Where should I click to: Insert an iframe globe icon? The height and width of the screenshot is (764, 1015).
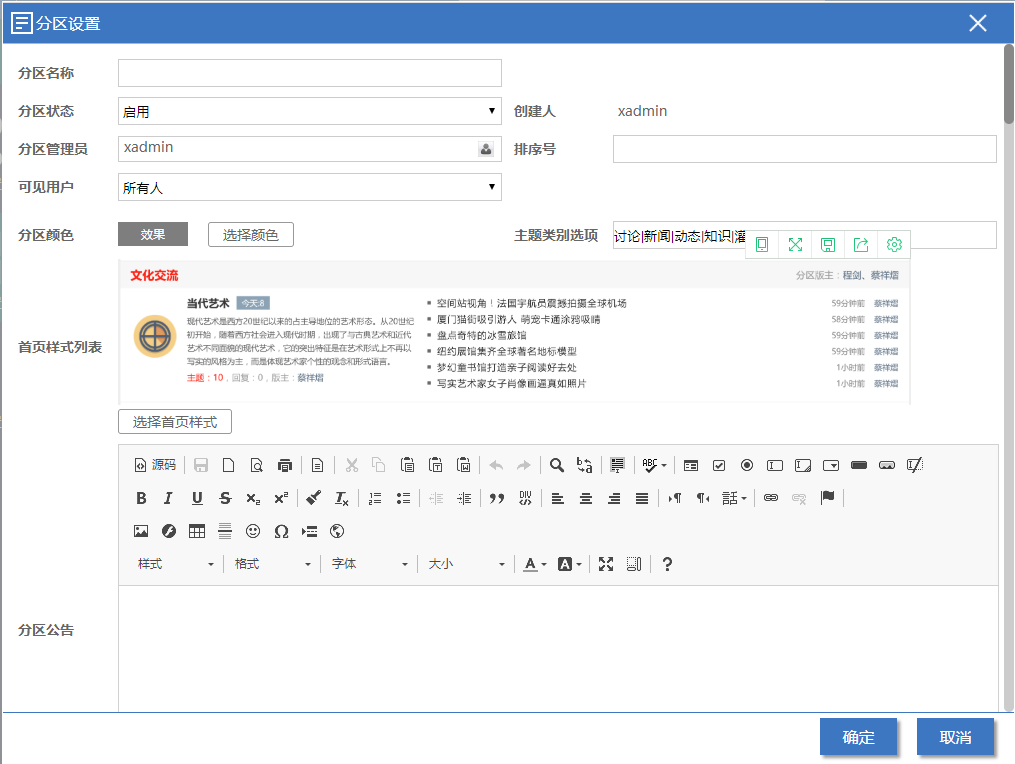pyautogui.click(x=337, y=532)
